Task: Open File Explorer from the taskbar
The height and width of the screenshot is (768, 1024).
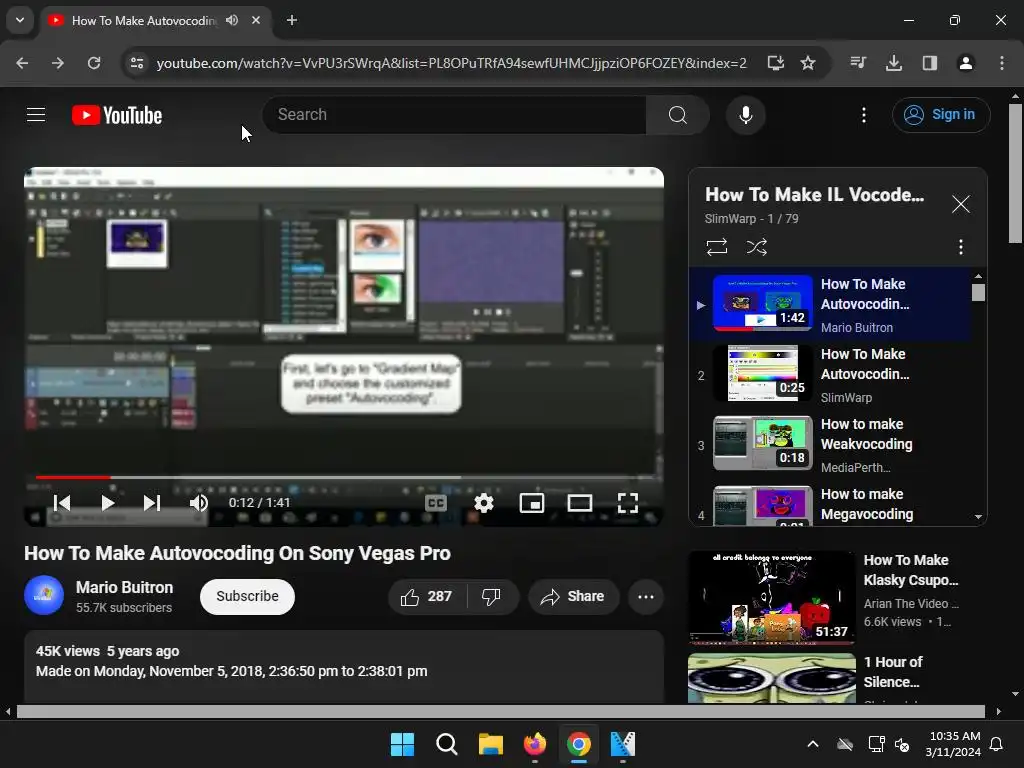Action: (490, 744)
